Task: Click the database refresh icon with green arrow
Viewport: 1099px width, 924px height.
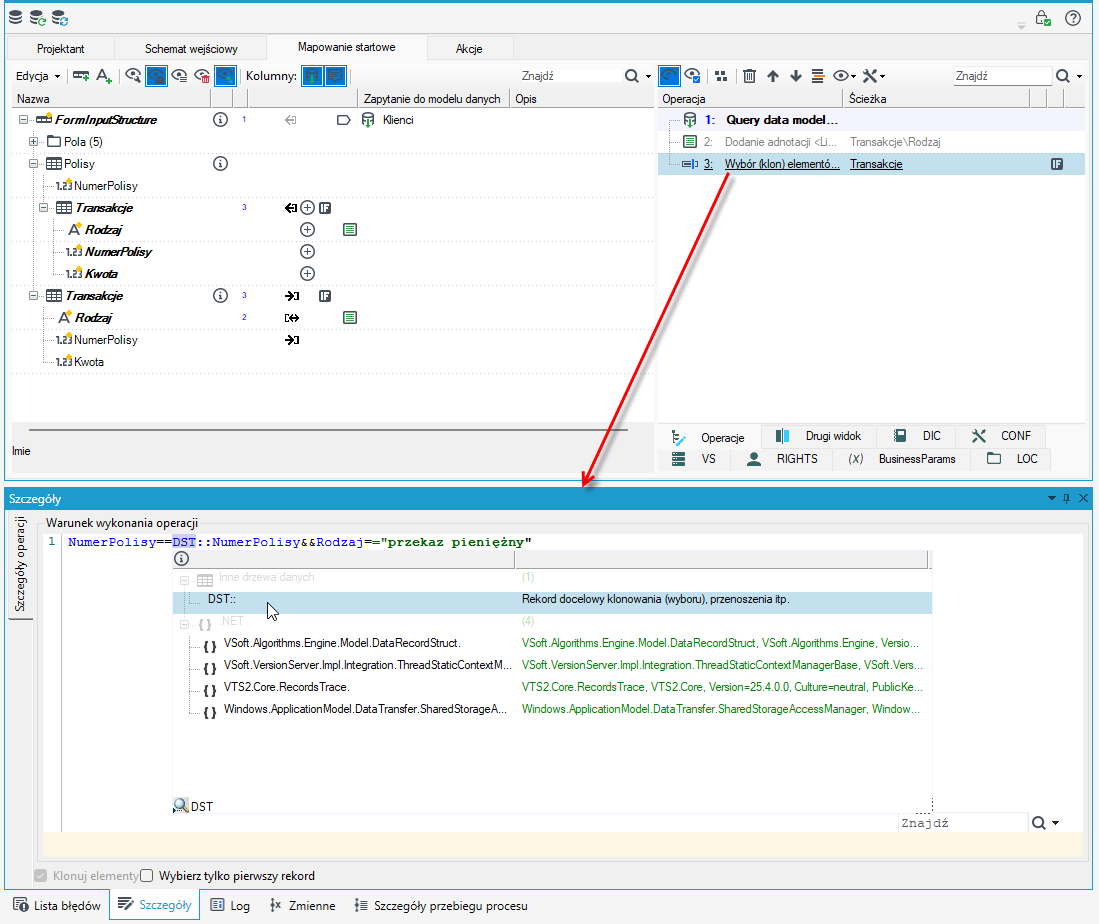Action: click(x=38, y=18)
